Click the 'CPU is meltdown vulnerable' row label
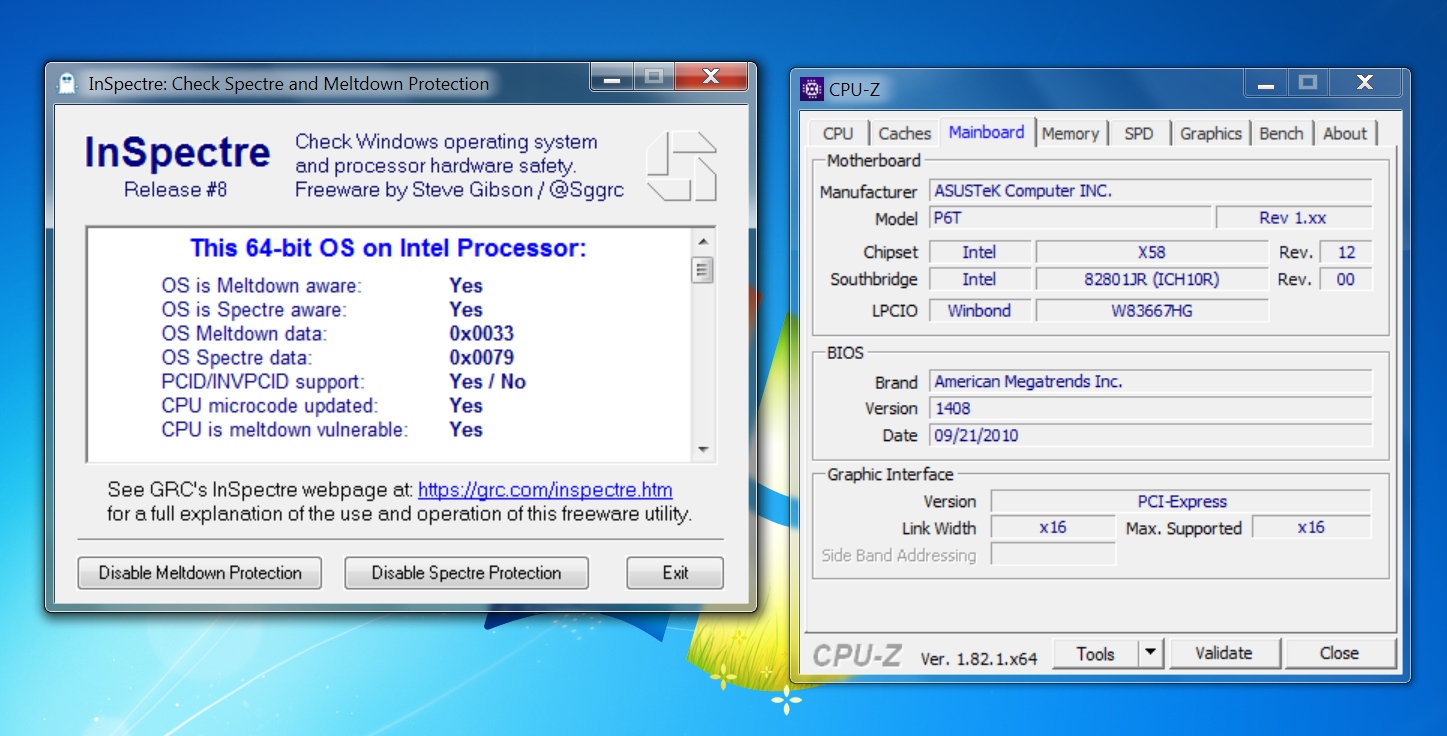 (285, 430)
